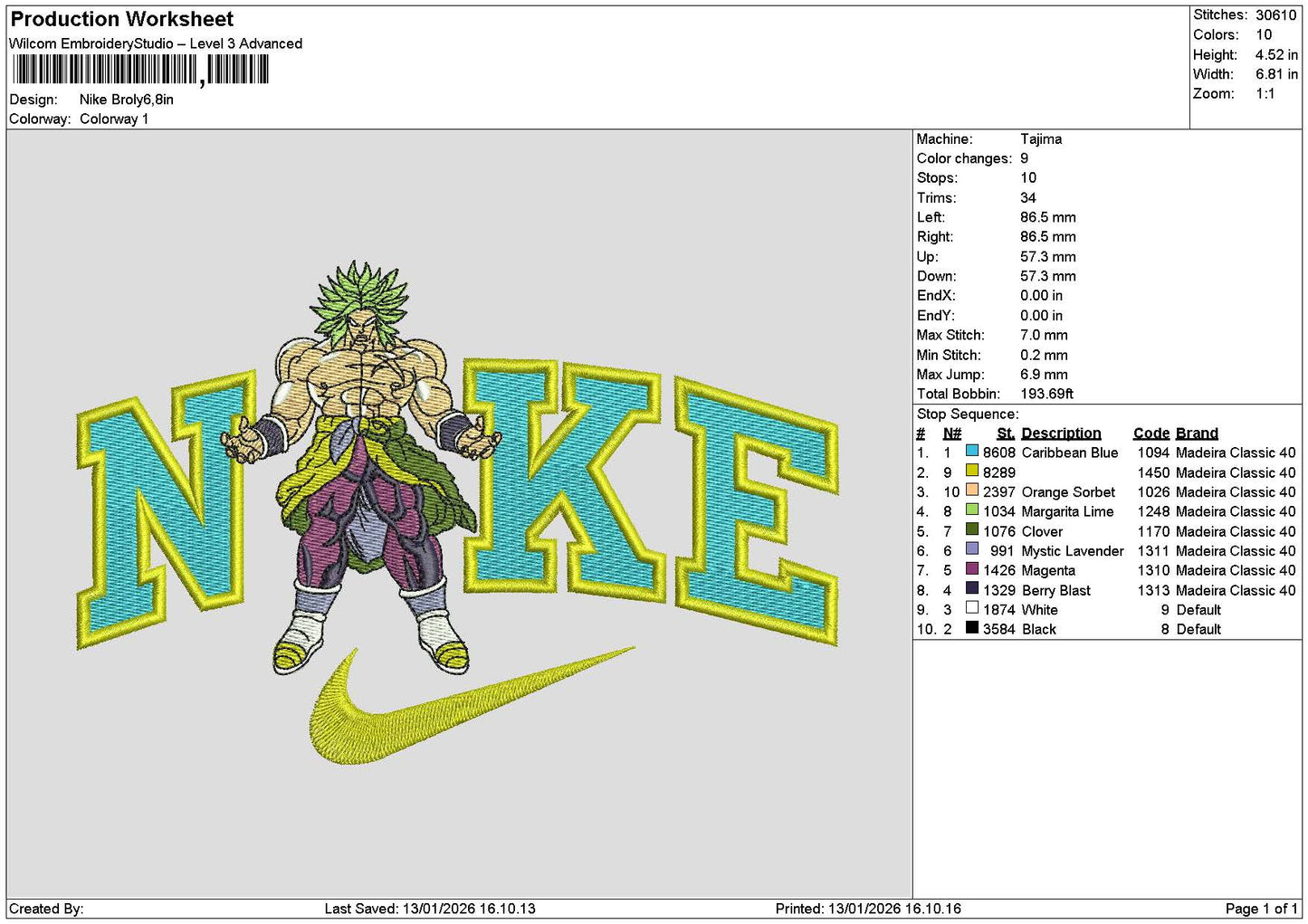Click the 'Color changes:' label
This screenshot has height=924, width=1308.
click(x=964, y=158)
